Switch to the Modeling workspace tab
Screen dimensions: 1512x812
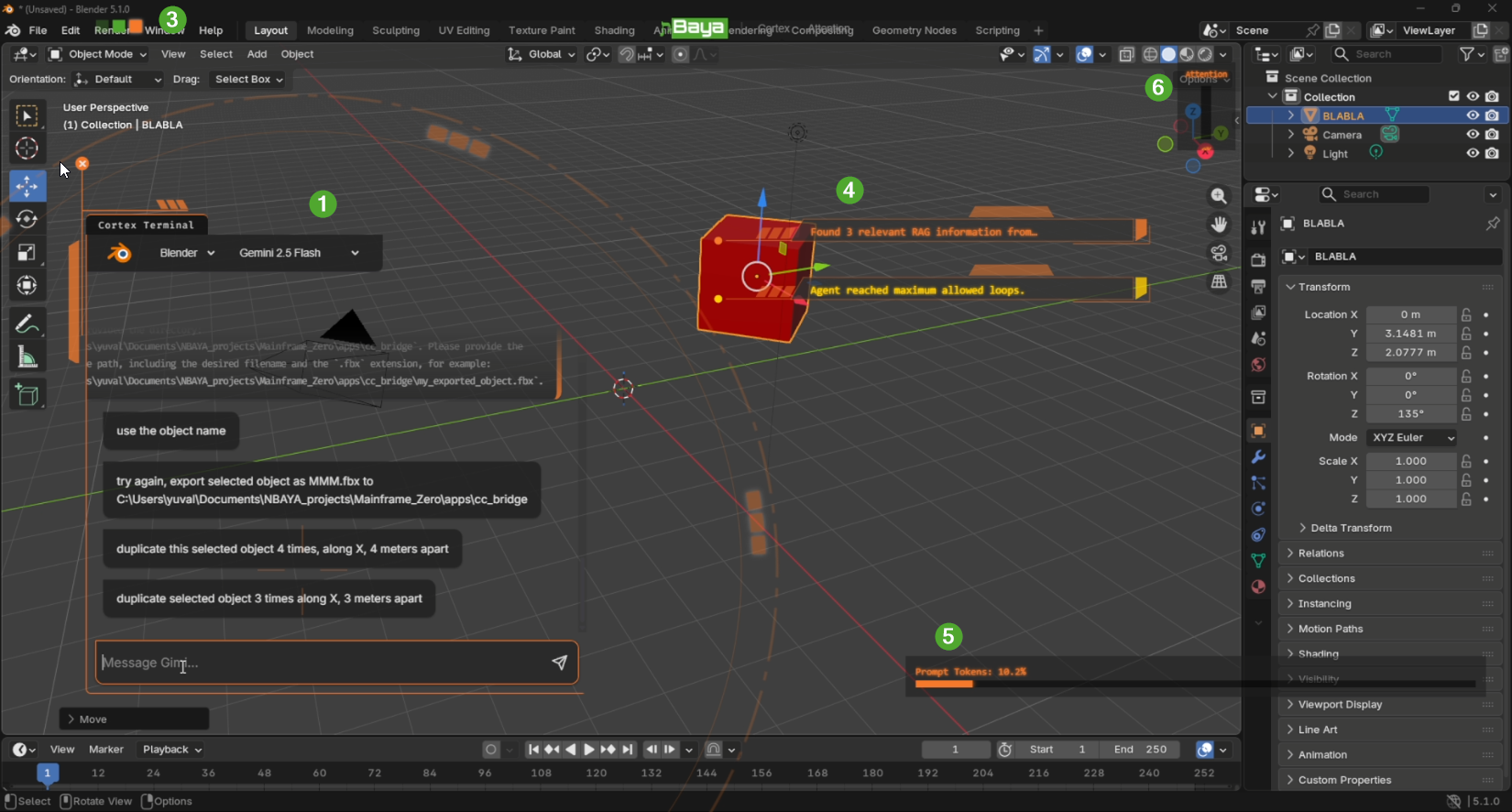click(x=330, y=30)
